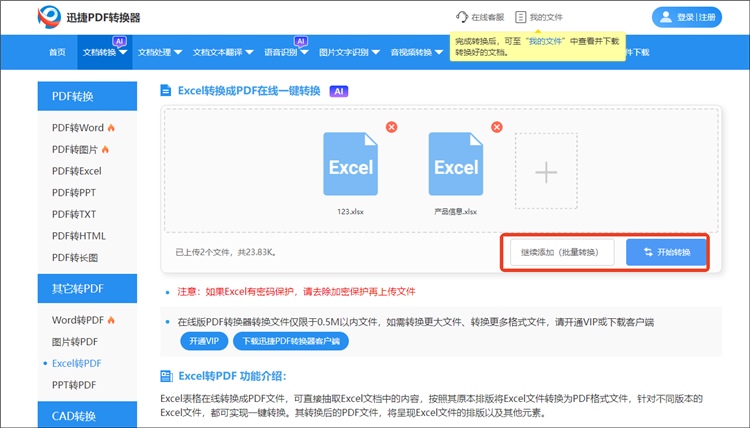Screen dimensions: 750x428
Task: Click the CAD转换 sidebar section header
Action: point(87,415)
